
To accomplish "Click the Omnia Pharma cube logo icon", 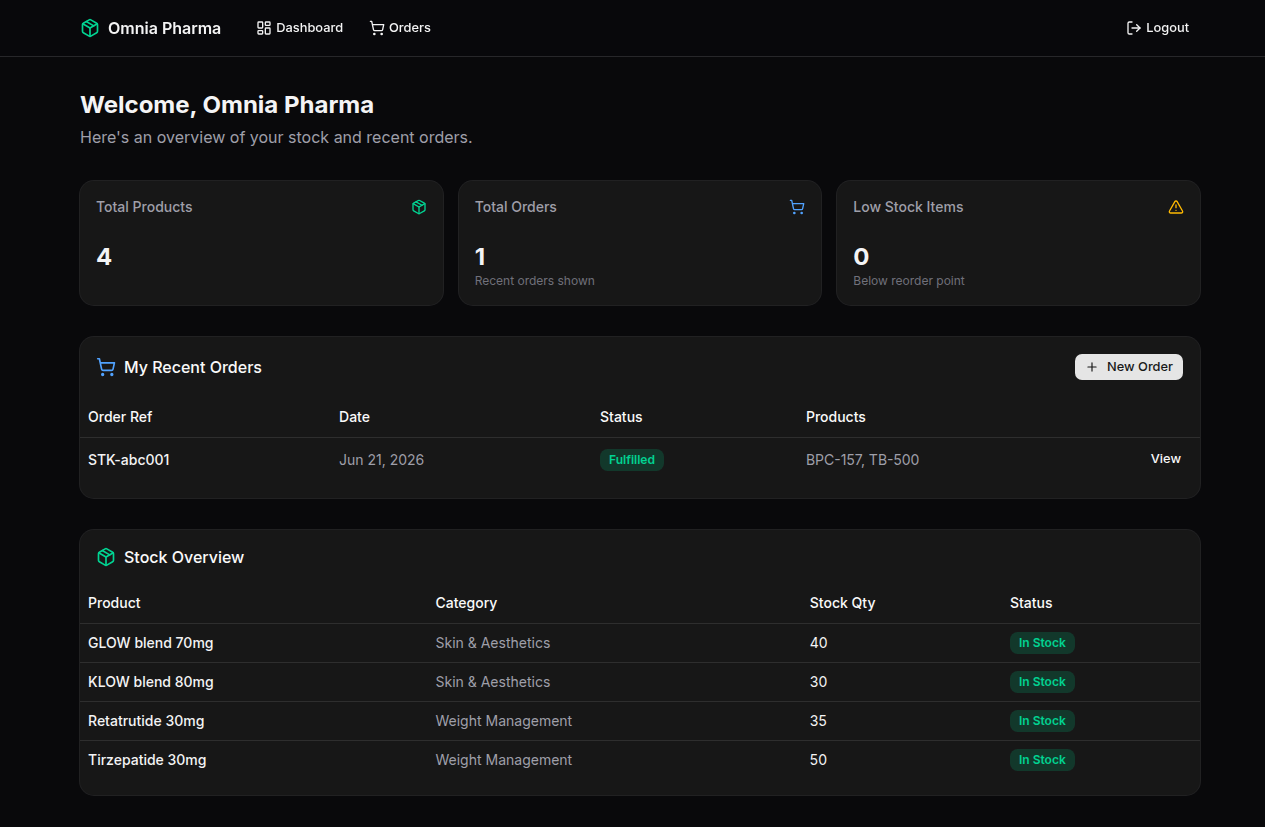I will 90,28.
